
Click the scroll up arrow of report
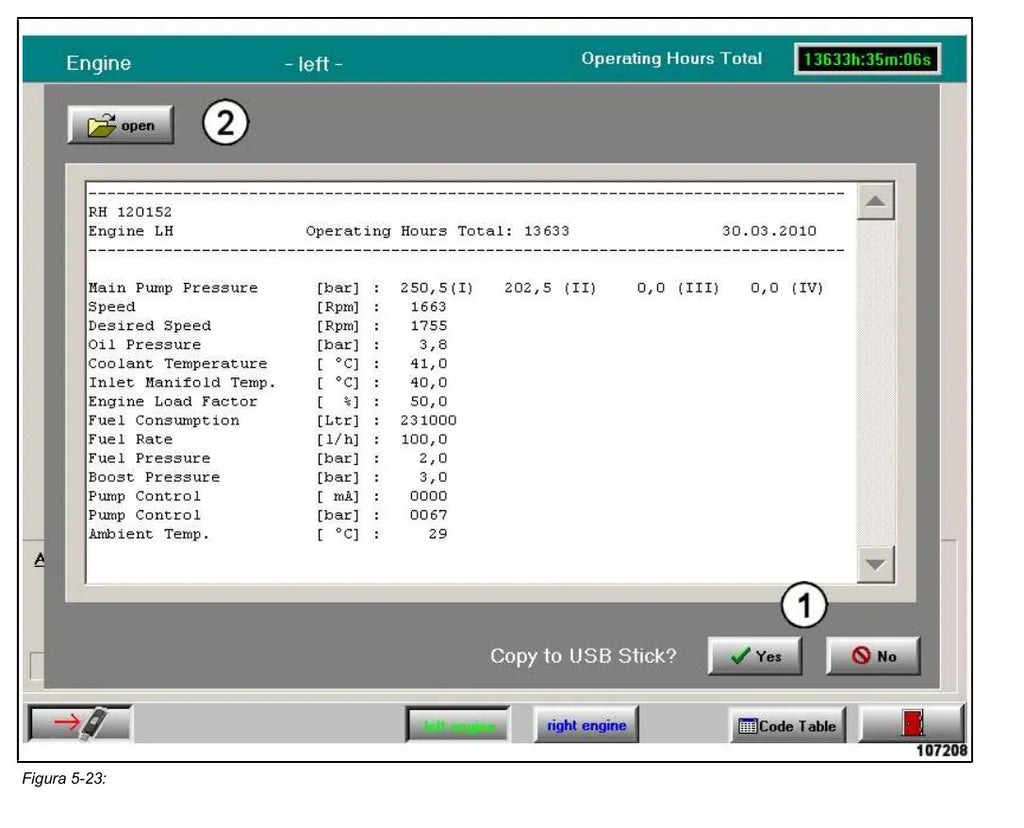point(875,201)
